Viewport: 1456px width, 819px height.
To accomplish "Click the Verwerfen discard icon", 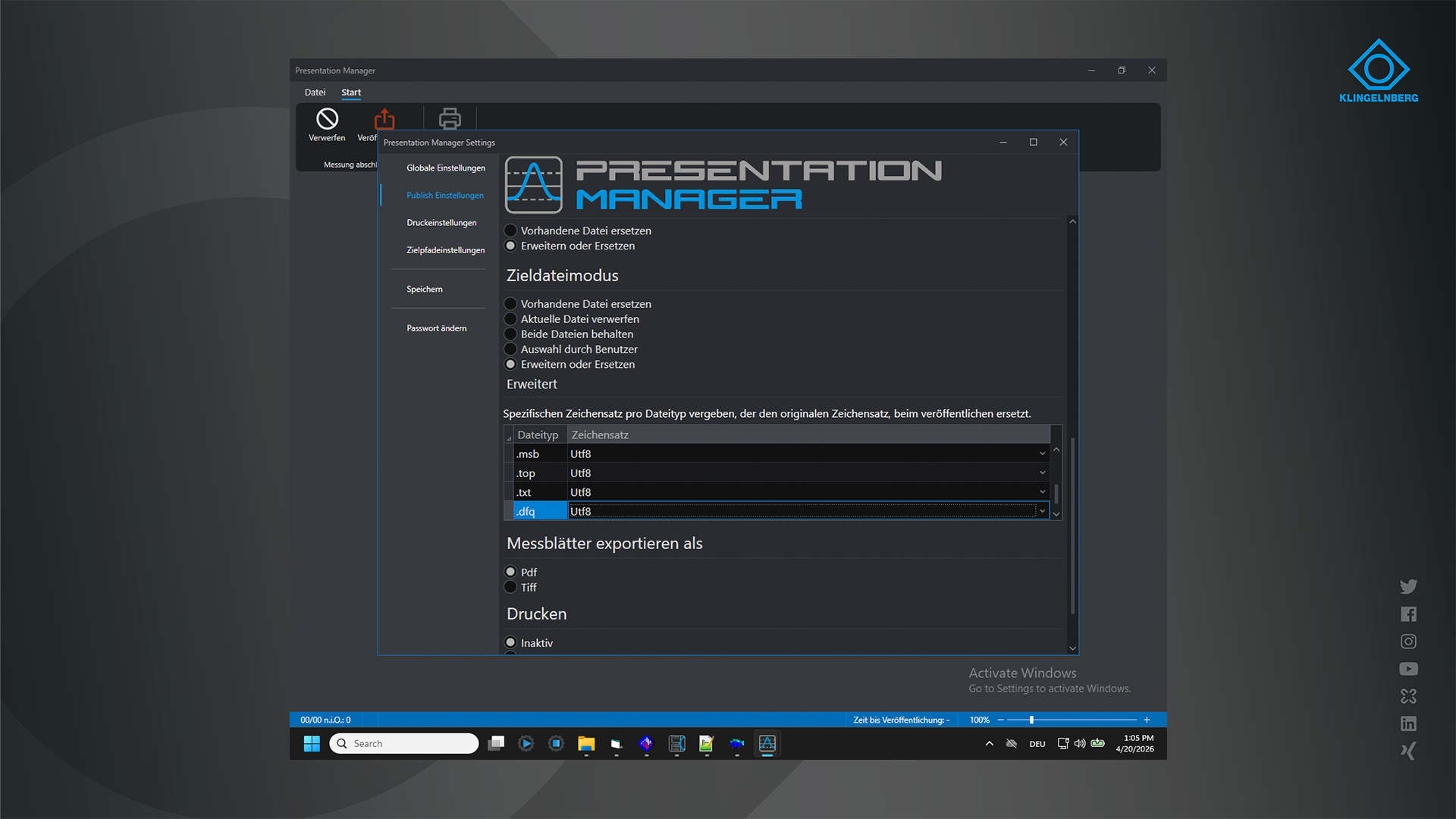I will (x=327, y=119).
